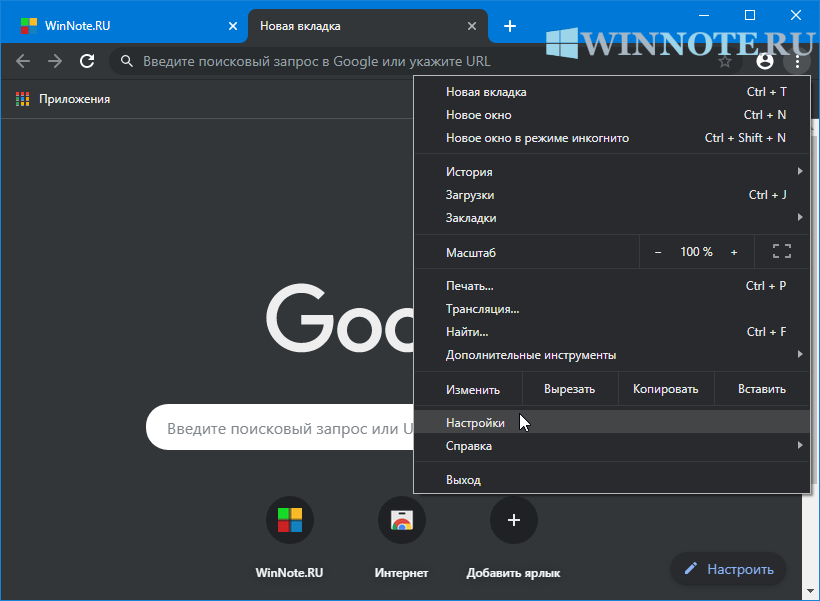Open Настройки from the menu

click(x=476, y=423)
